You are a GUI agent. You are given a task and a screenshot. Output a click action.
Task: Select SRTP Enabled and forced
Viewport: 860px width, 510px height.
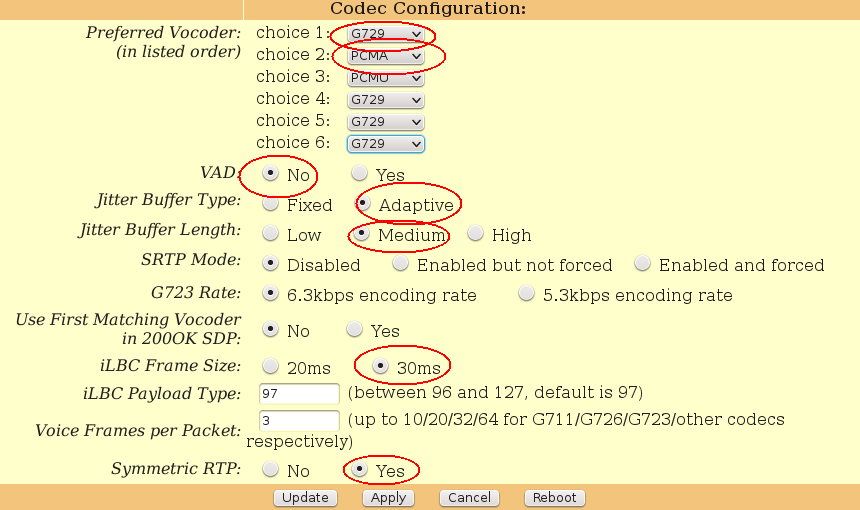click(x=642, y=264)
